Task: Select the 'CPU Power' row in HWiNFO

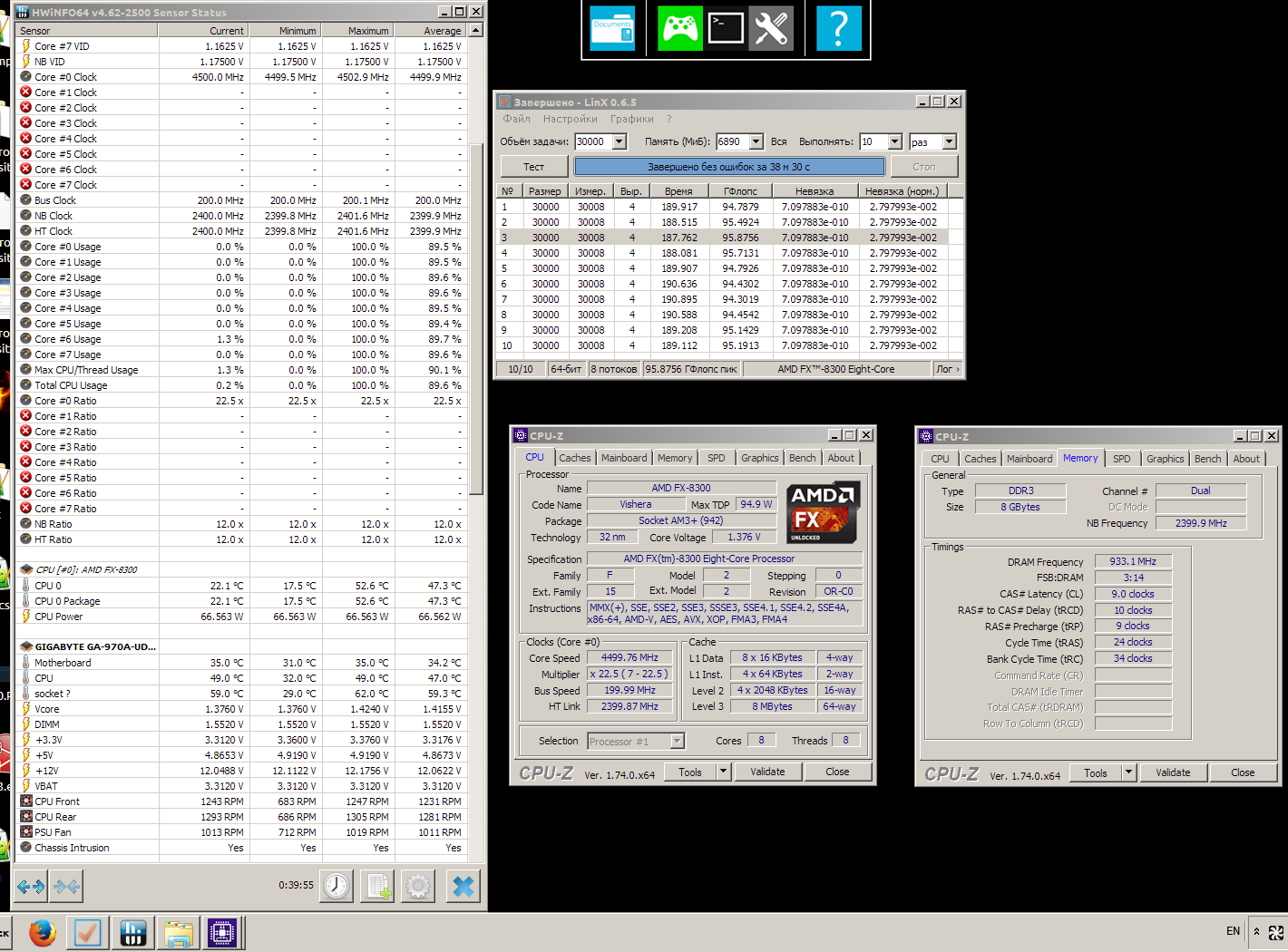Action: [241, 617]
